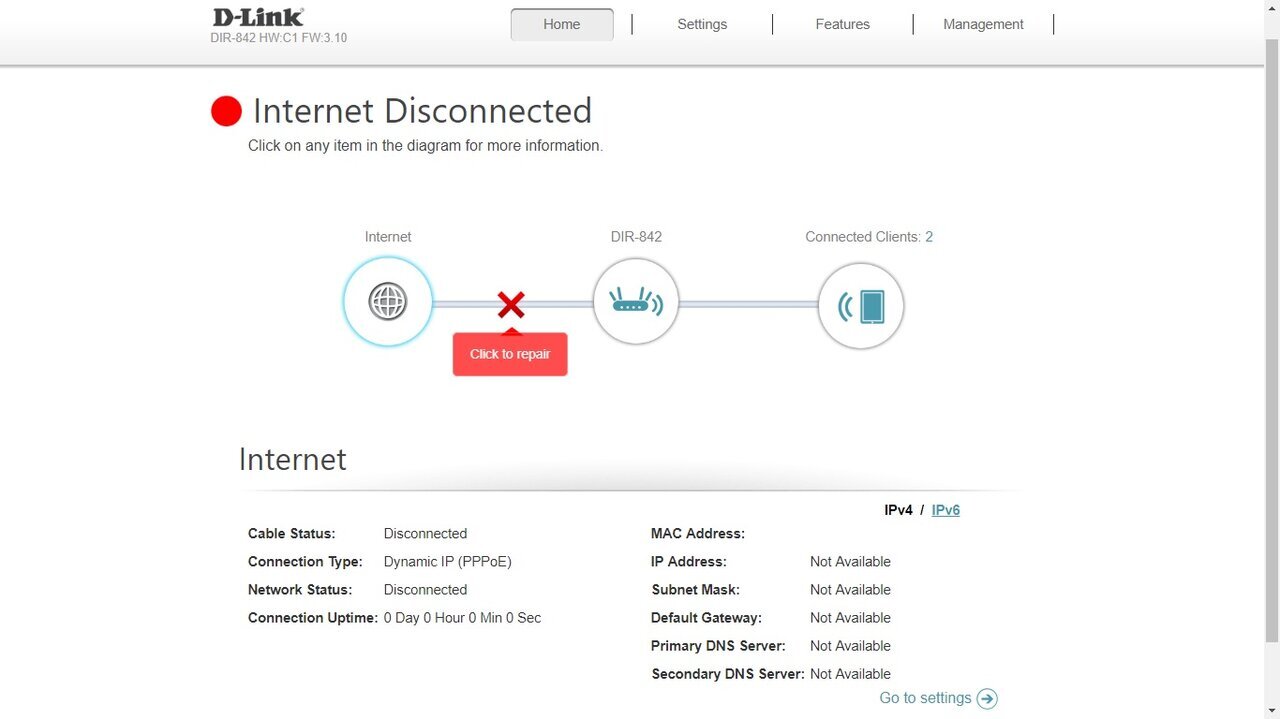Screen dimensions: 1280x719
Task: Switch to the IPv6 view
Action: pos(946,510)
